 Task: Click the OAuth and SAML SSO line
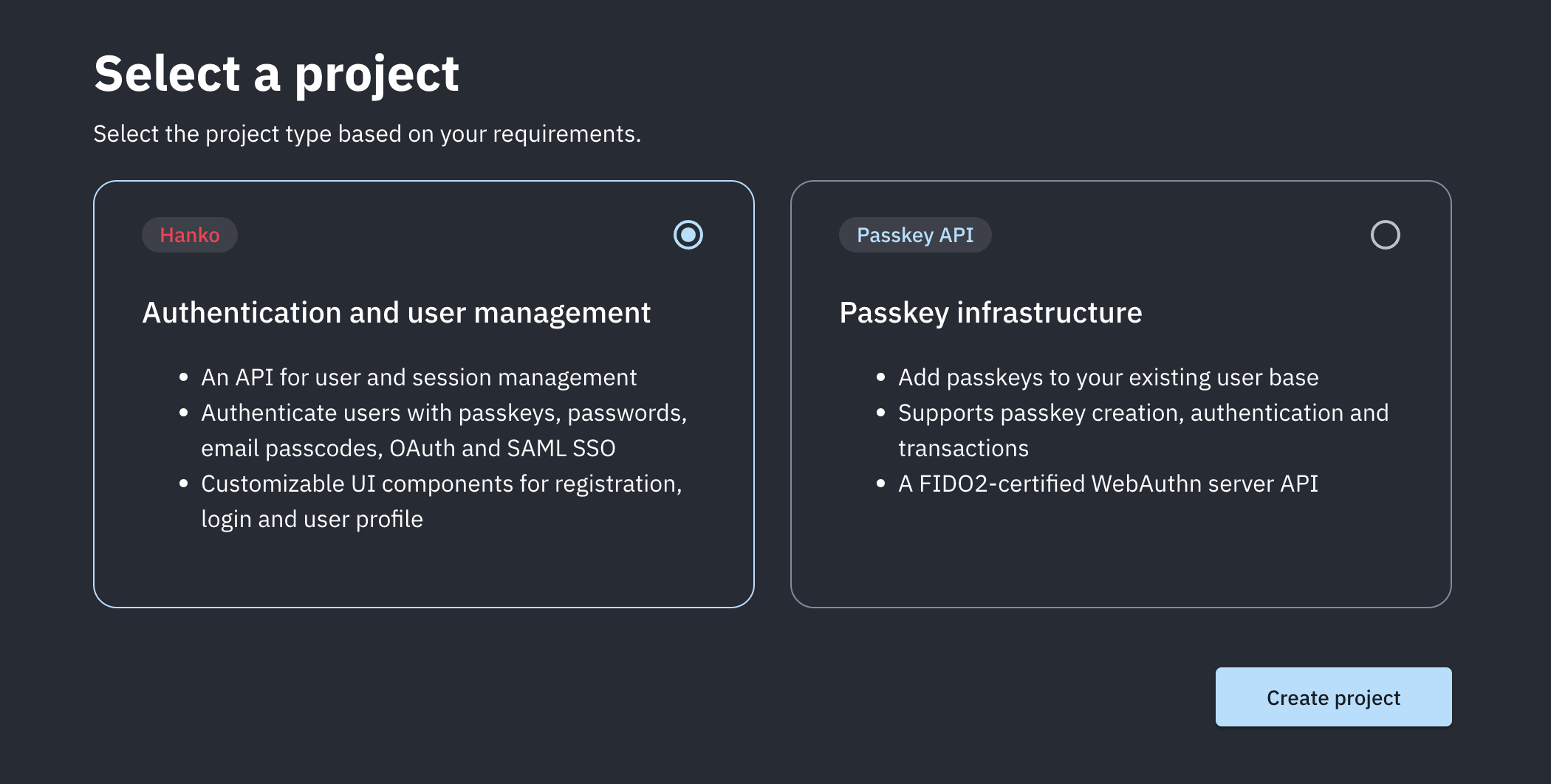tap(408, 448)
